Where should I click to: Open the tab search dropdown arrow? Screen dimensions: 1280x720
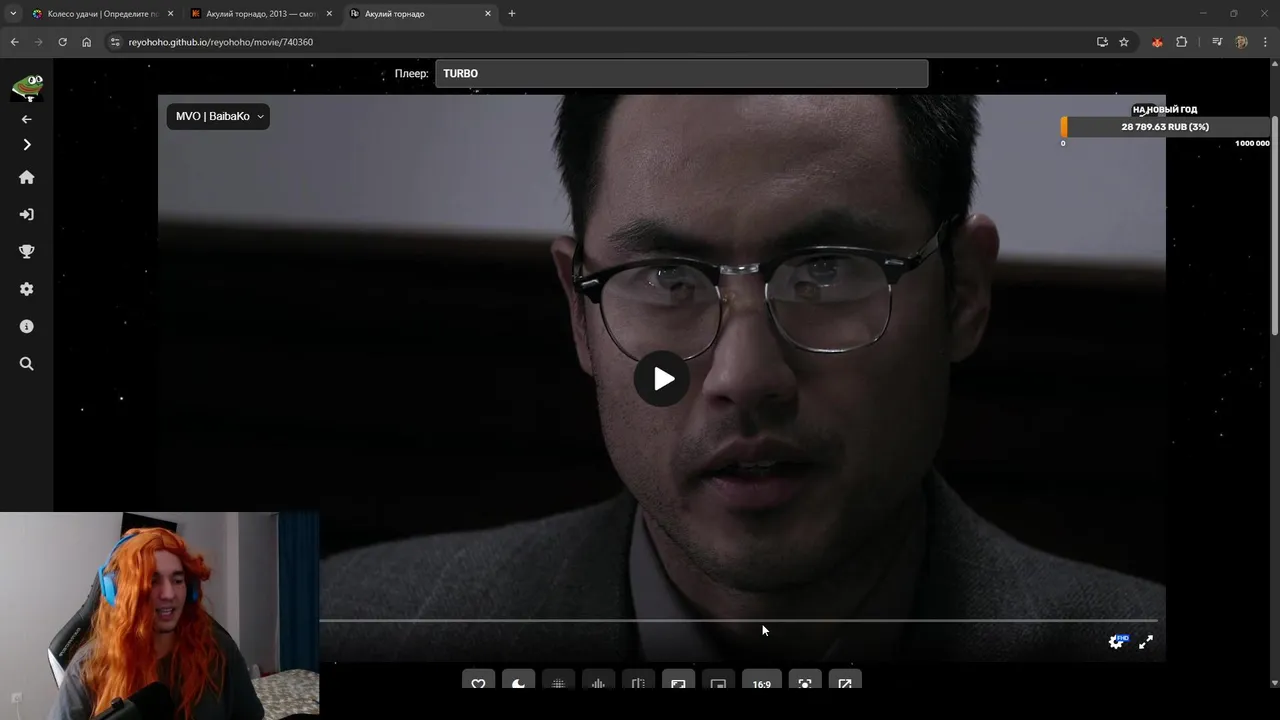tap(12, 14)
